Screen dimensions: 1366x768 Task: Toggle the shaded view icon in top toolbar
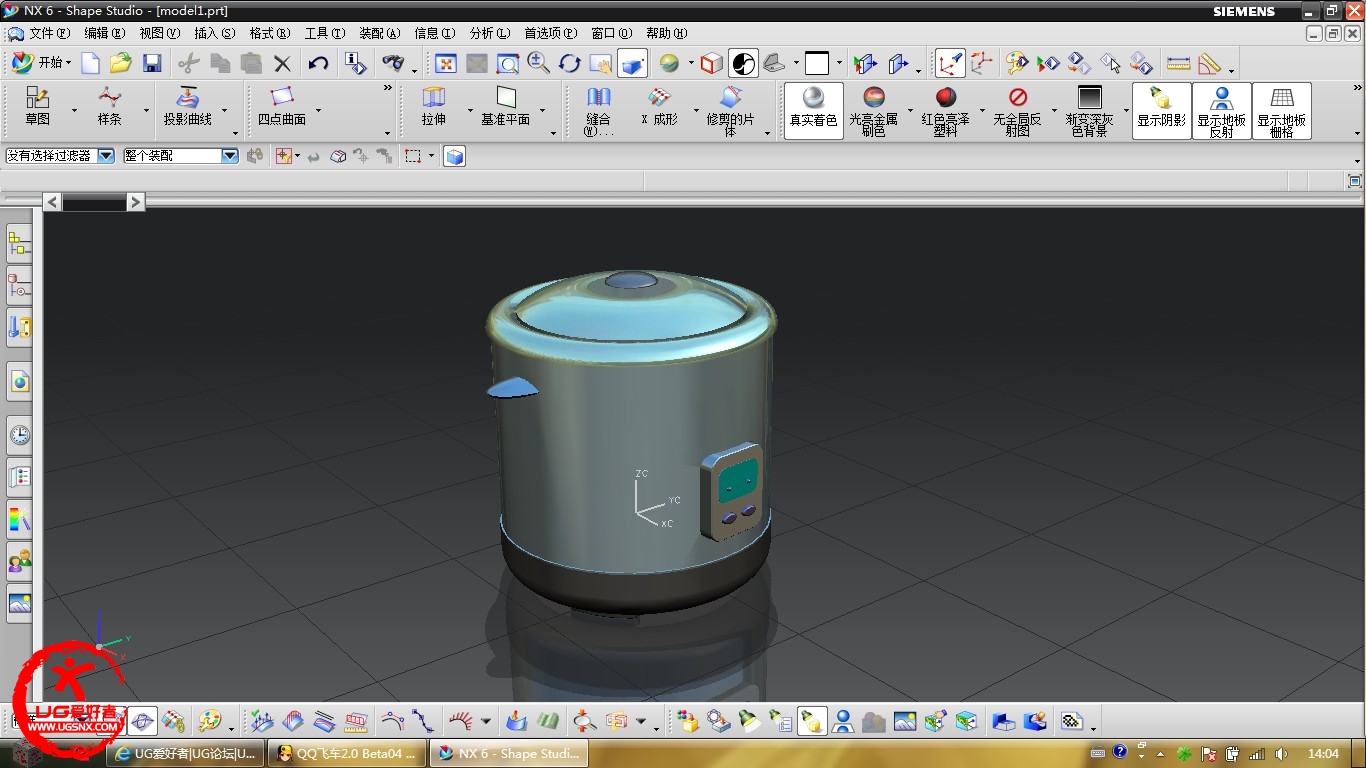coord(632,64)
